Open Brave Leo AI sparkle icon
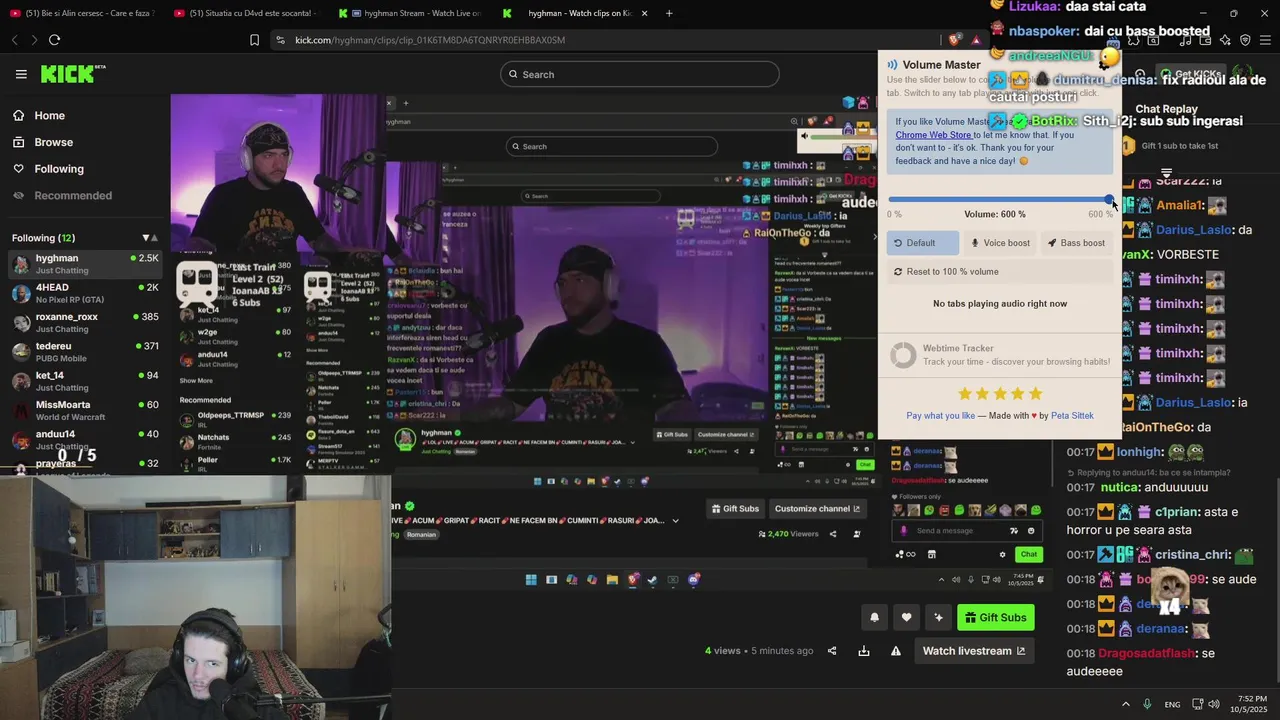1280x720 pixels. [1225, 40]
